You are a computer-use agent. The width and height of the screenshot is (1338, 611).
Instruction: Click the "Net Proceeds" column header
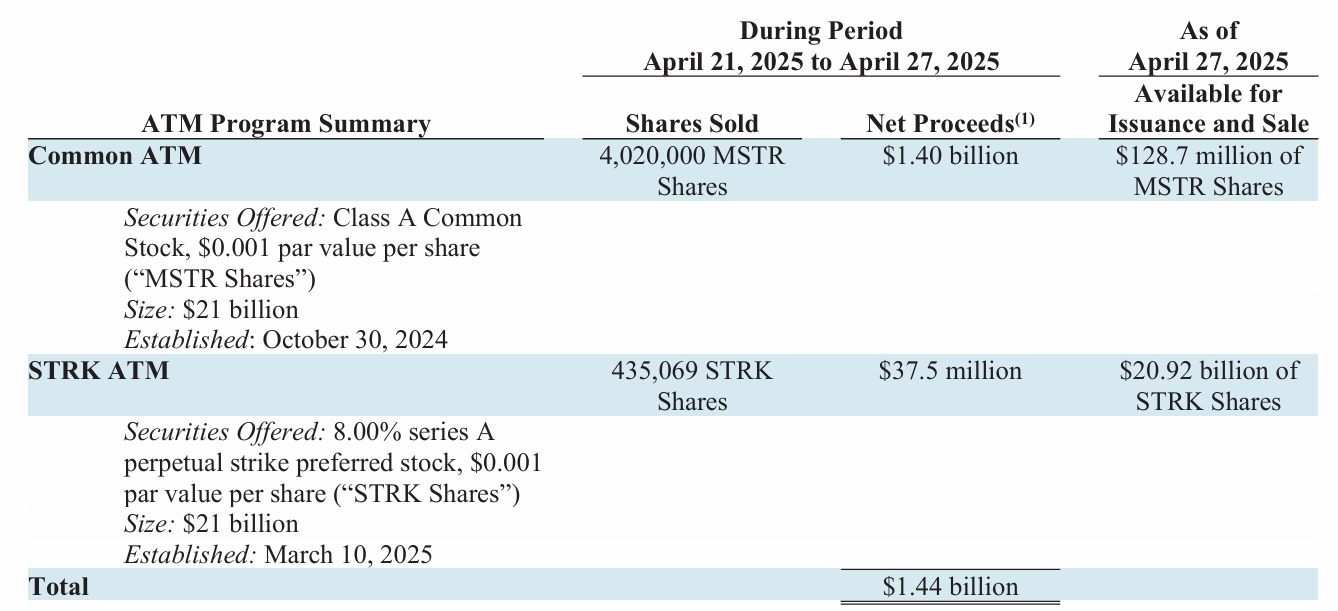[941, 124]
